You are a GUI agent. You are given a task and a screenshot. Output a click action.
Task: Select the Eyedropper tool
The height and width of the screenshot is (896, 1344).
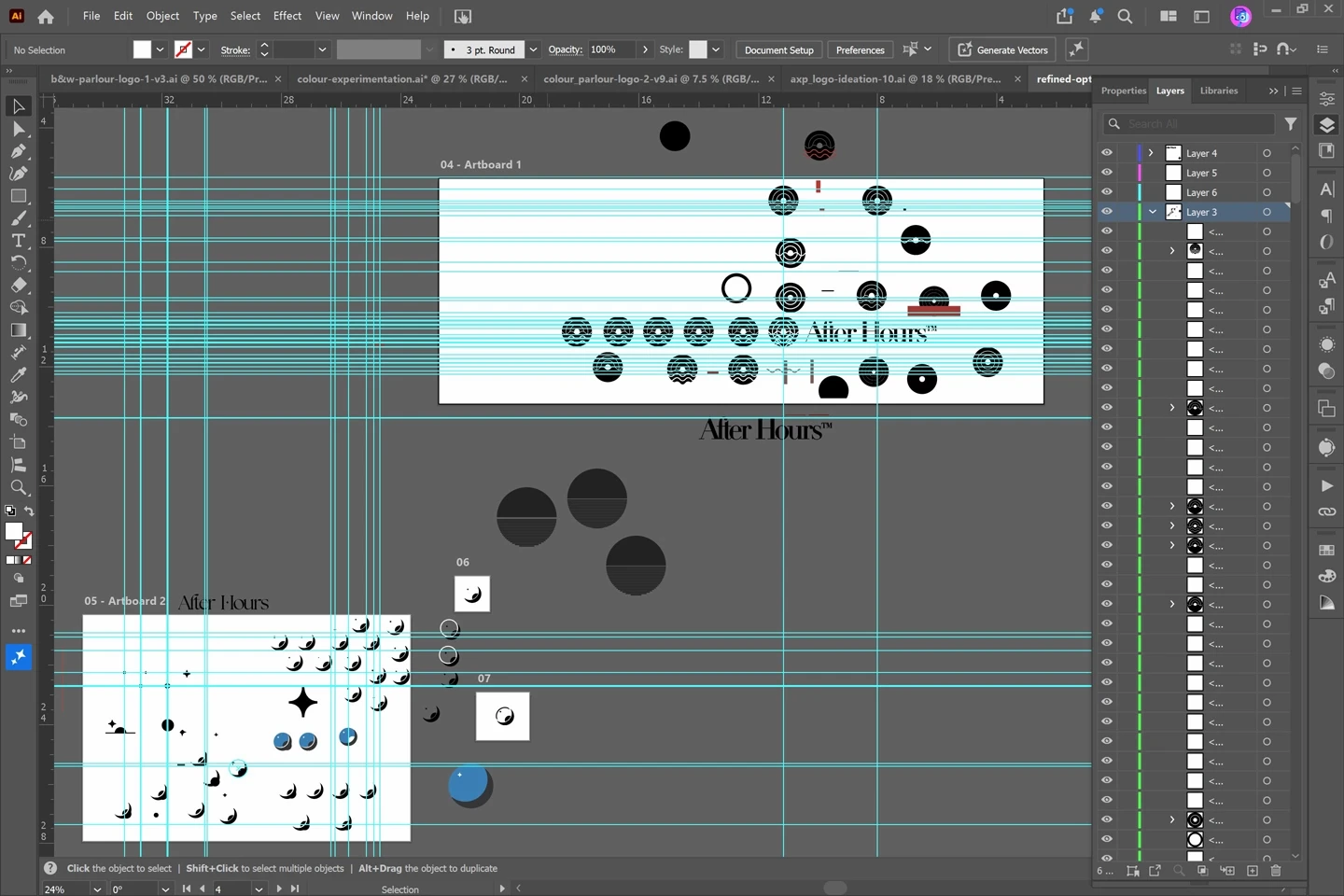pyautogui.click(x=19, y=375)
